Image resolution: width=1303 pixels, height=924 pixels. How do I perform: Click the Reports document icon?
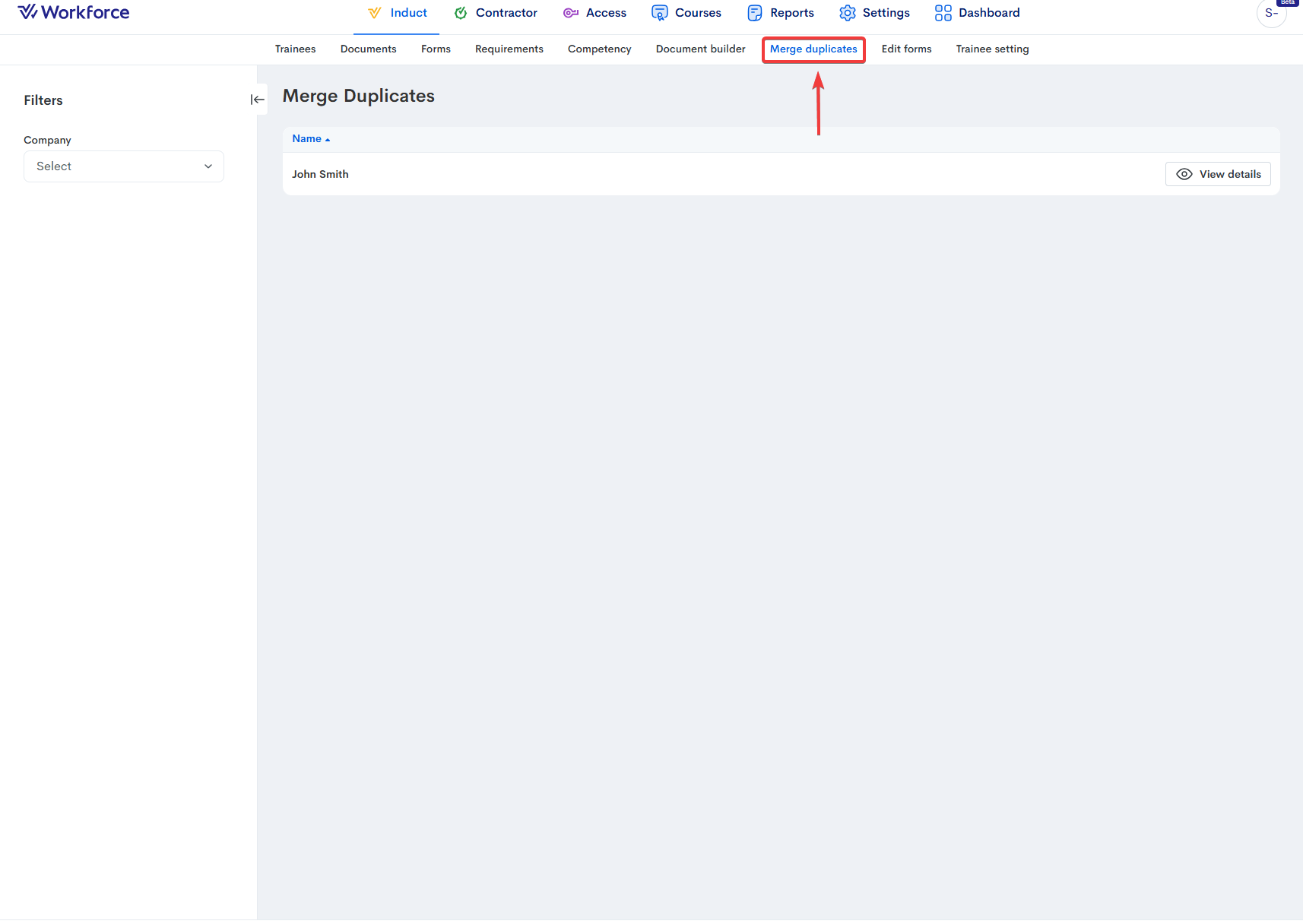[754, 13]
